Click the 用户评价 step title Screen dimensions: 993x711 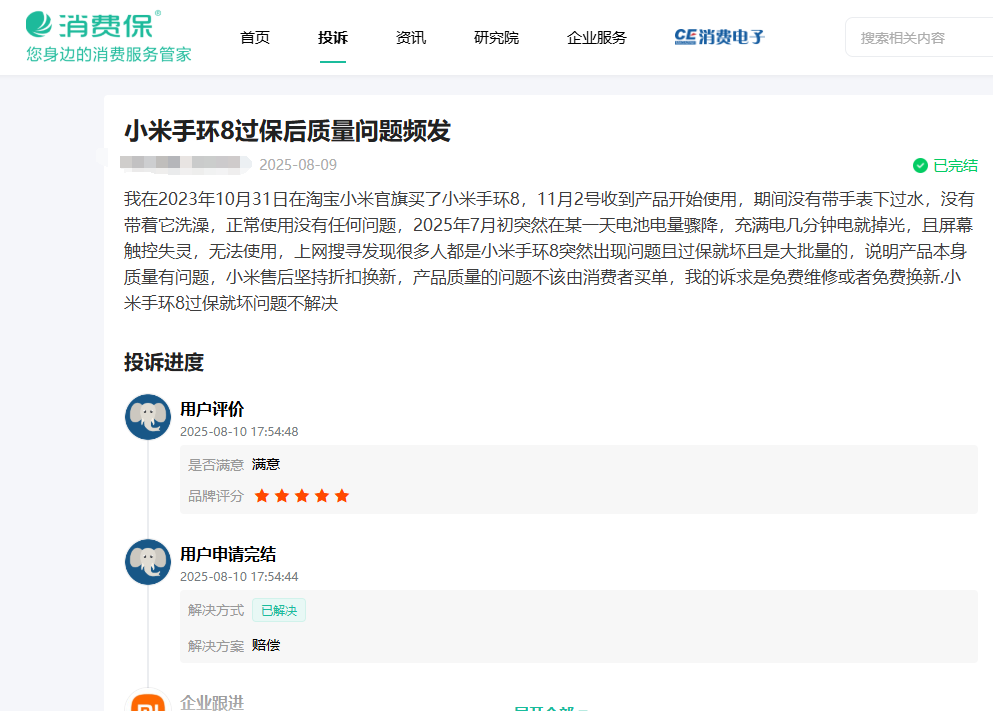click(x=212, y=409)
